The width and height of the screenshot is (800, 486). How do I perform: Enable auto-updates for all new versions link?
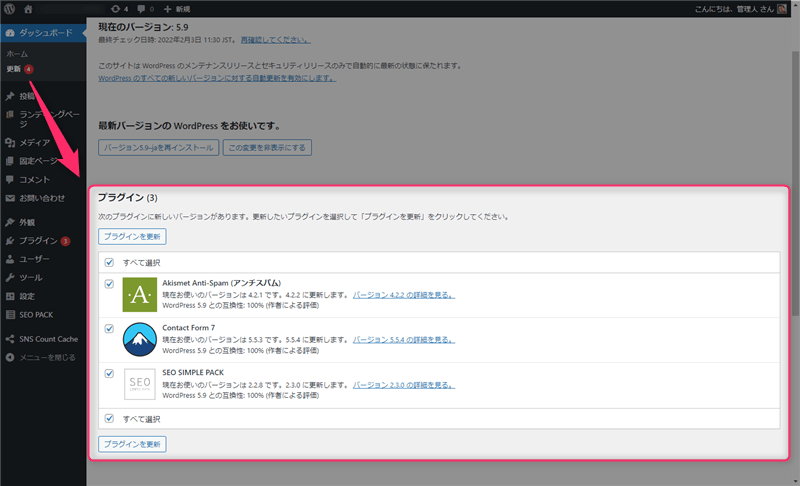coord(217,78)
